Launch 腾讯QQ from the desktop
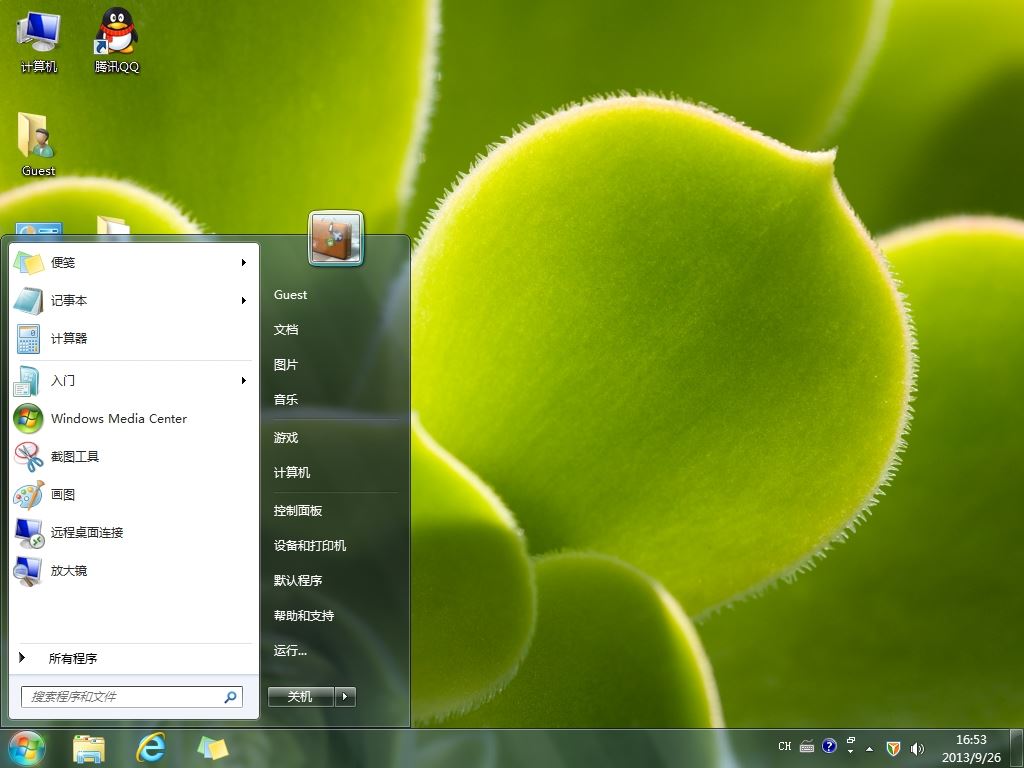The image size is (1024, 768). point(116,41)
